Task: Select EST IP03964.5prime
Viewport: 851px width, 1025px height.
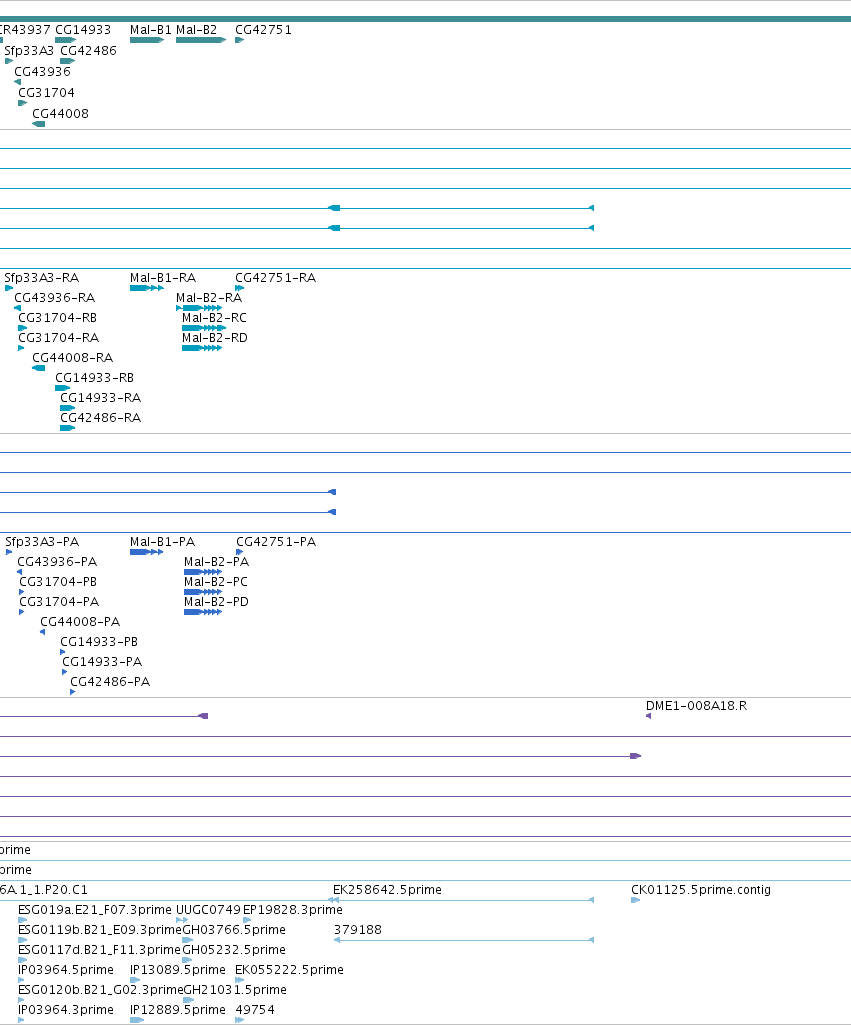Action: point(66,970)
